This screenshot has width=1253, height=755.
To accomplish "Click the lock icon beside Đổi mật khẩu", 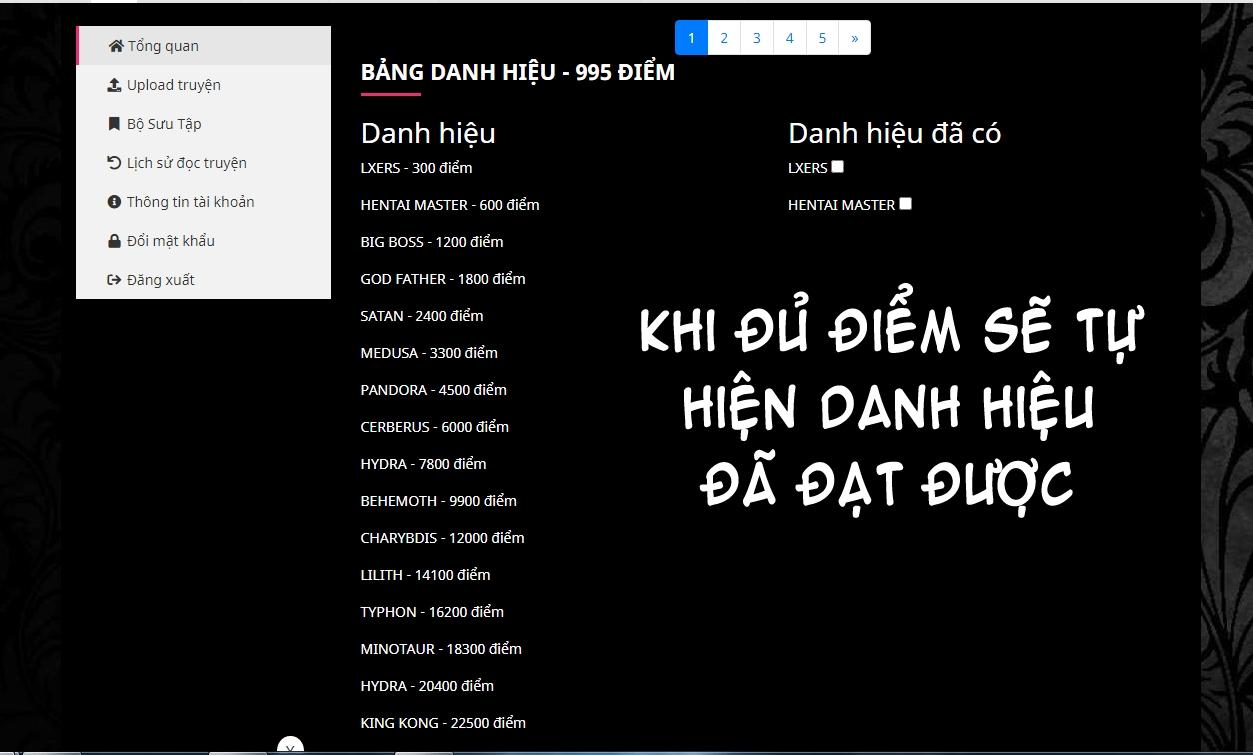I will (114, 241).
